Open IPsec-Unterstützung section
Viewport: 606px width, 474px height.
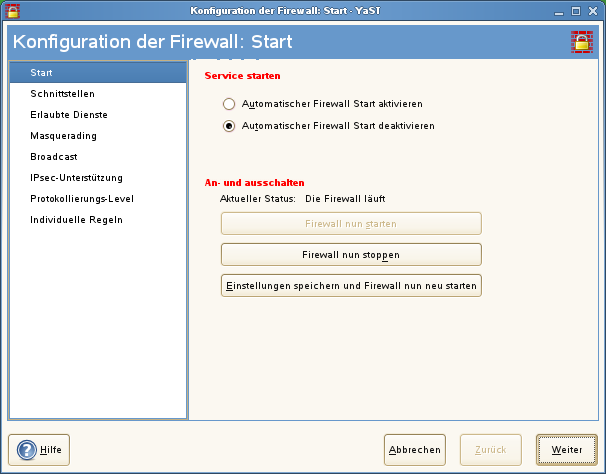click(76, 178)
